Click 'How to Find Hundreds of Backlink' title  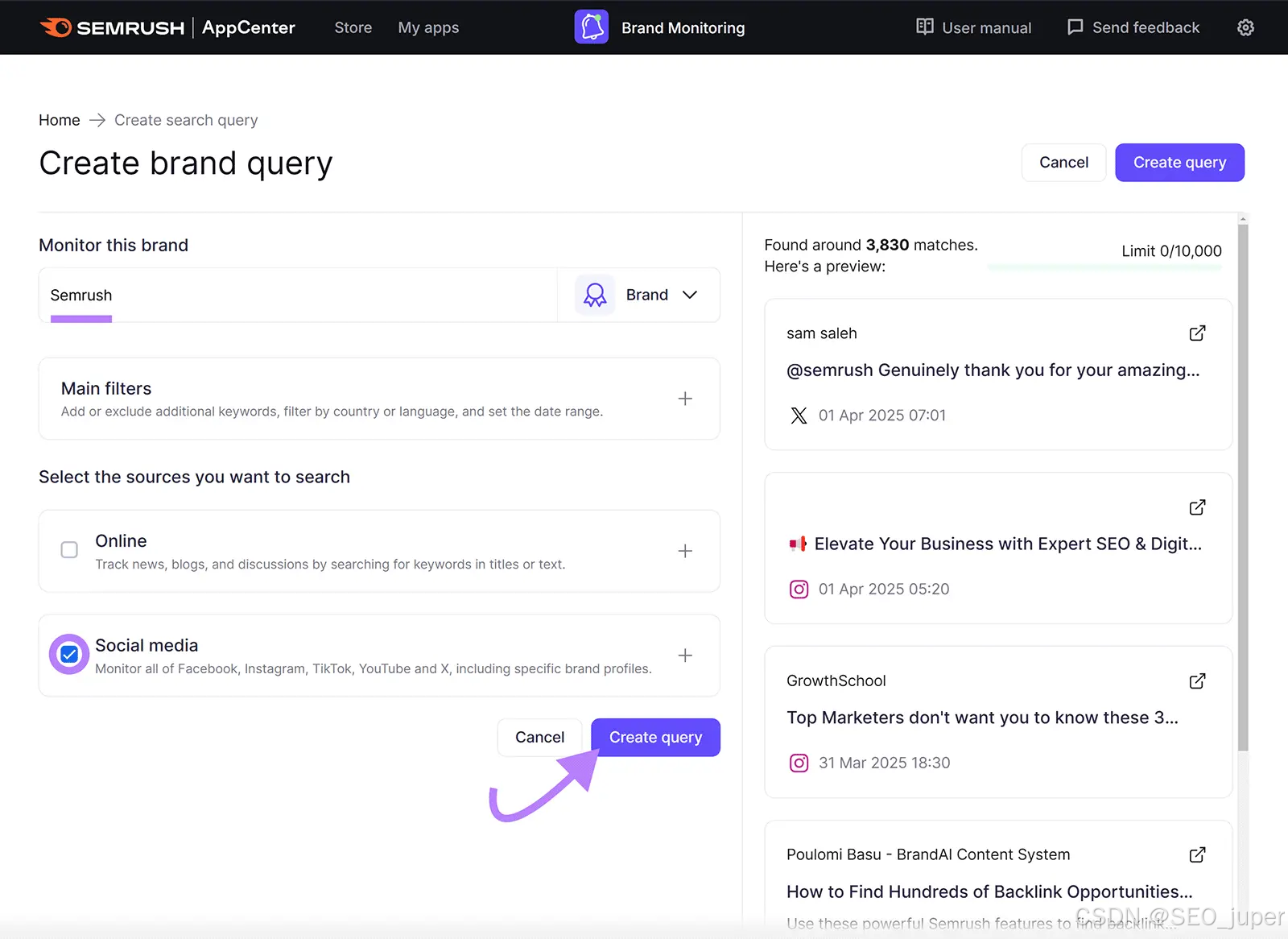click(989, 891)
